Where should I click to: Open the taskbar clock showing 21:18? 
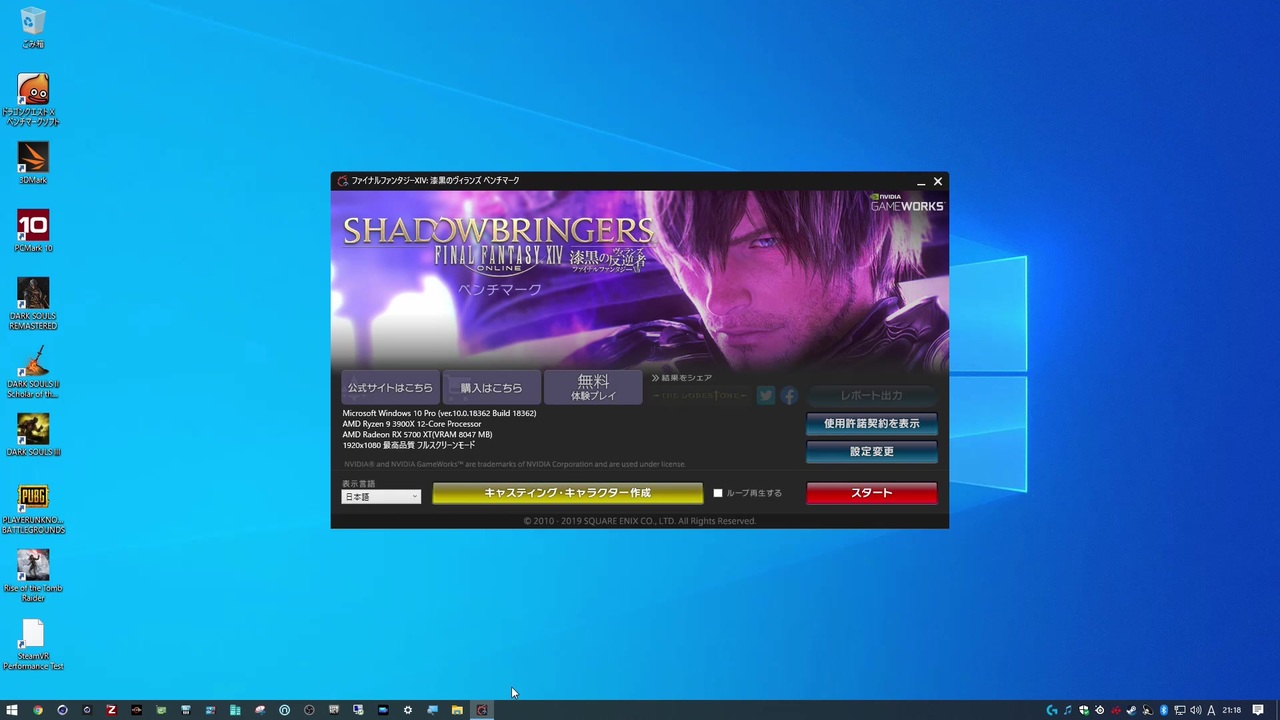(x=1232, y=710)
